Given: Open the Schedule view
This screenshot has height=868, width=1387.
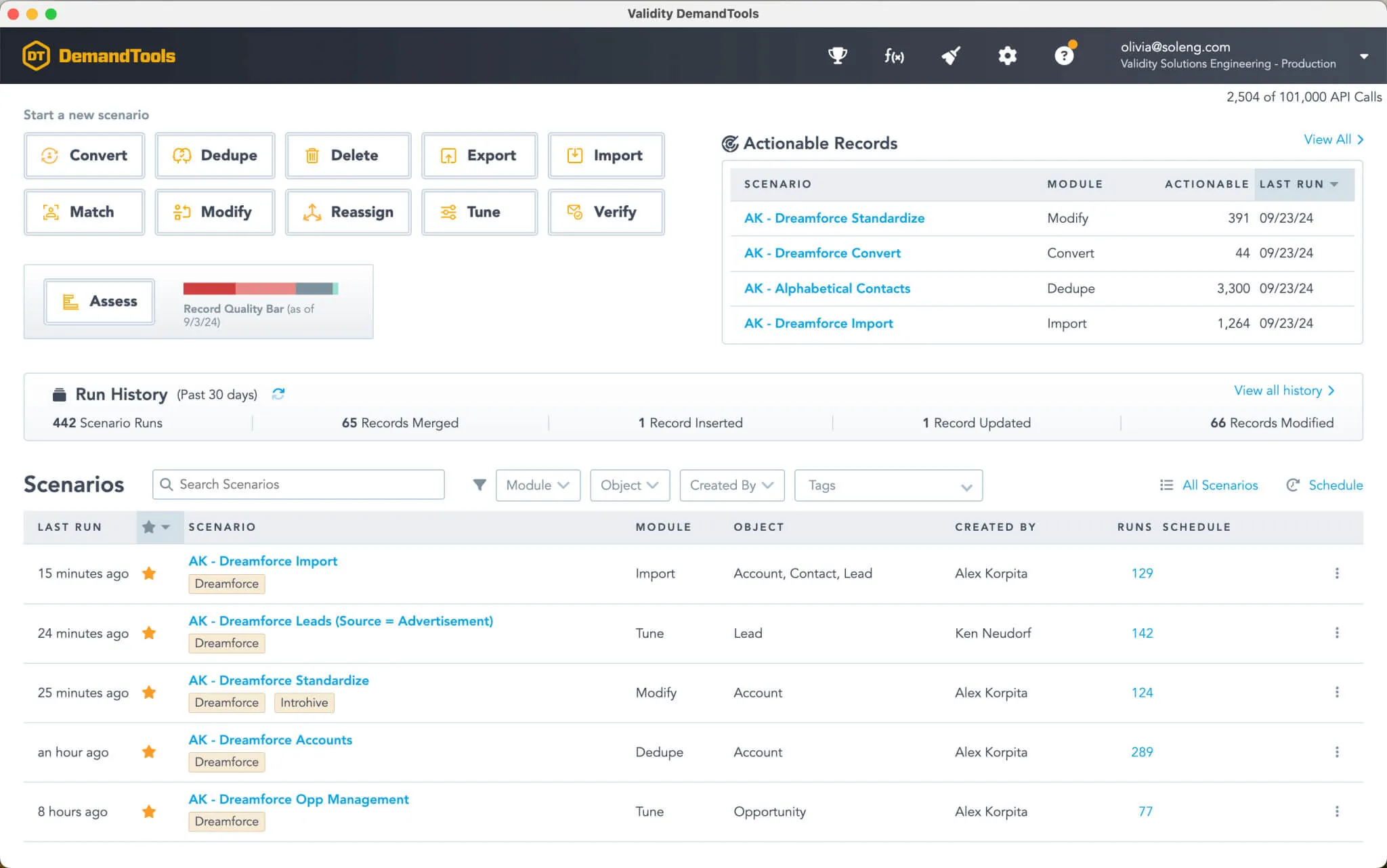Looking at the screenshot, I should click(x=1325, y=485).
